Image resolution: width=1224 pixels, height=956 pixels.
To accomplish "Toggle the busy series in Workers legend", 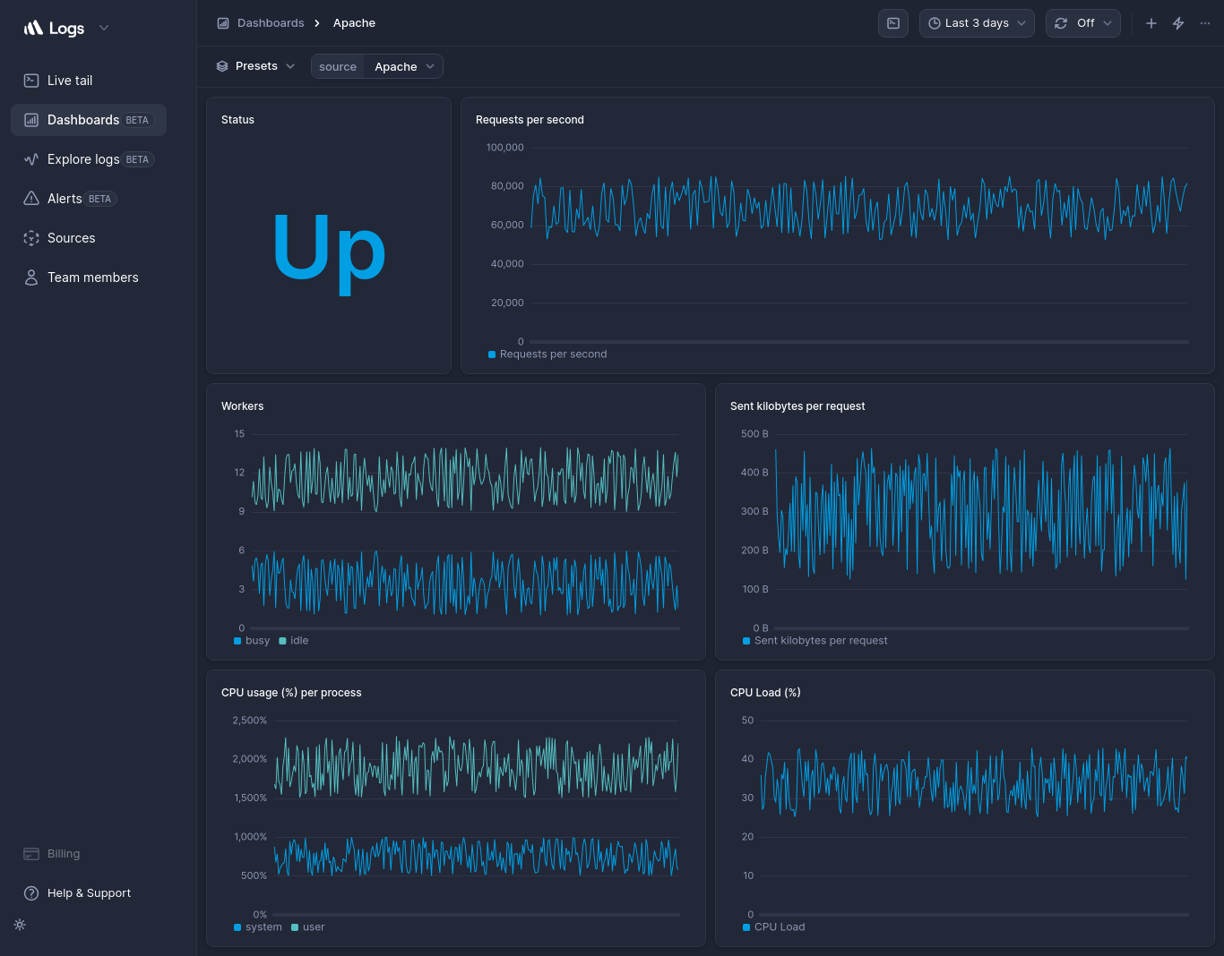I will coord(252,640).
